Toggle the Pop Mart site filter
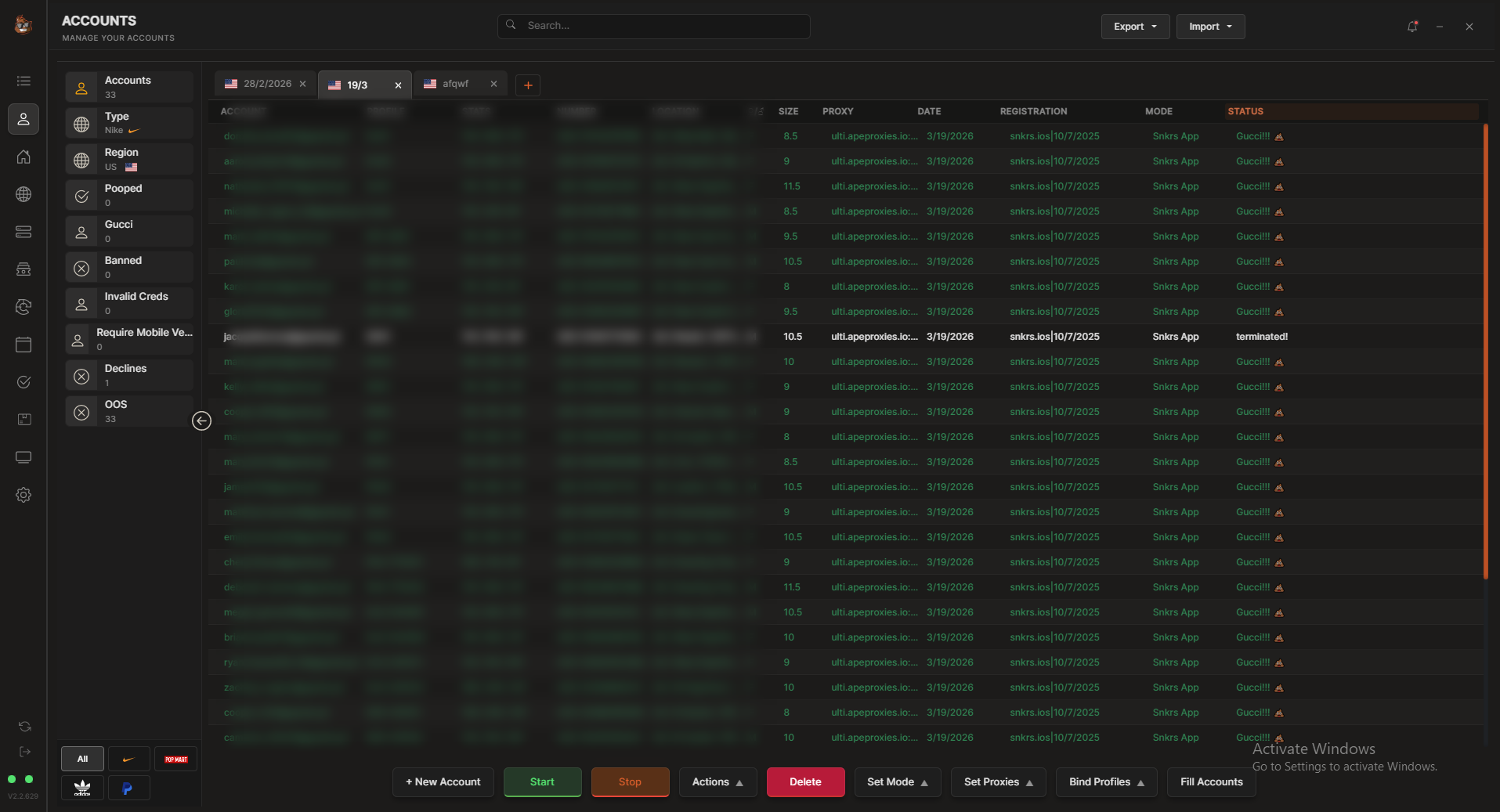The height and width of the screenshot is (812, 1500). [175, 759]
